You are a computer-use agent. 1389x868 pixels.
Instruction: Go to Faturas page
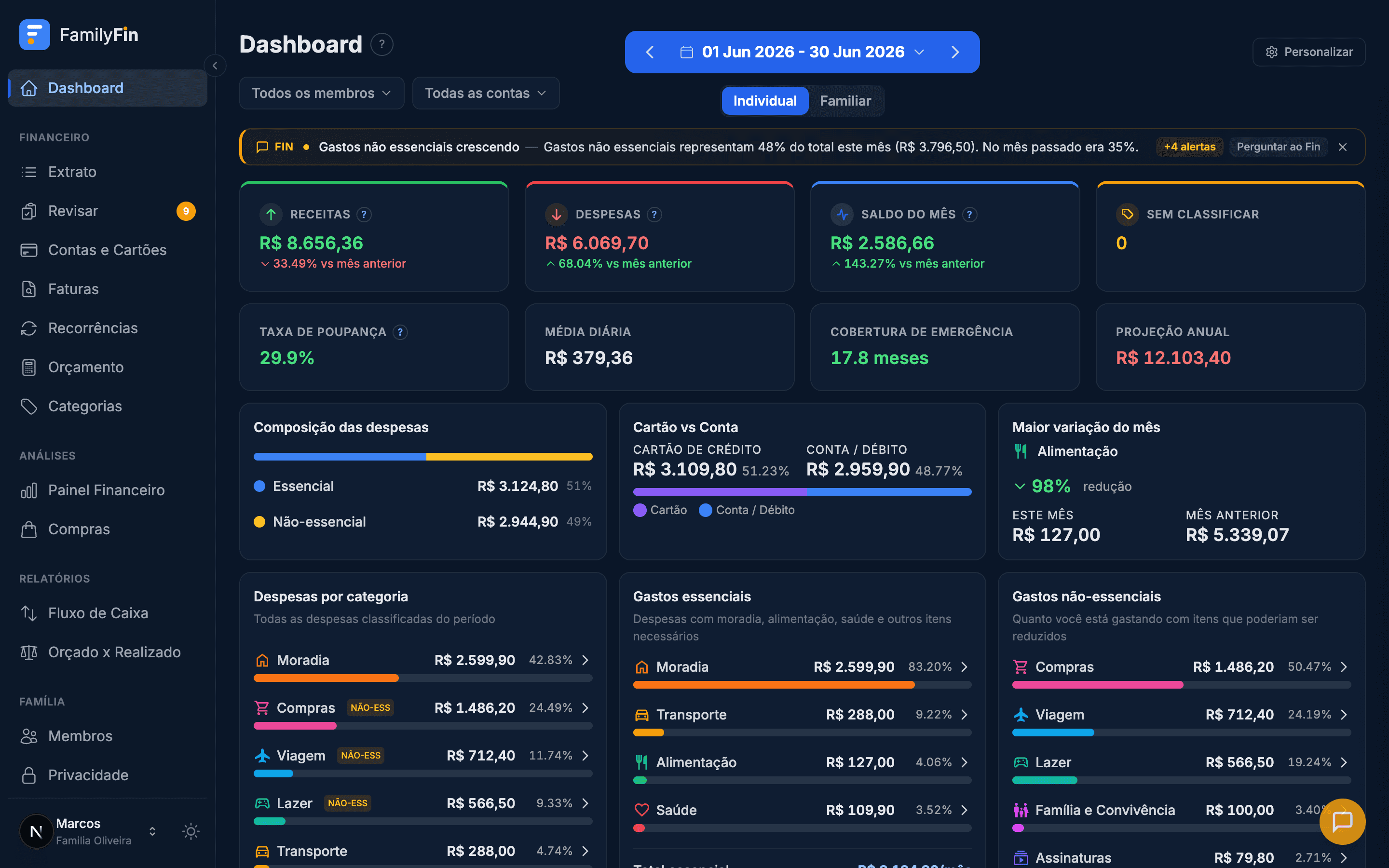108,289
